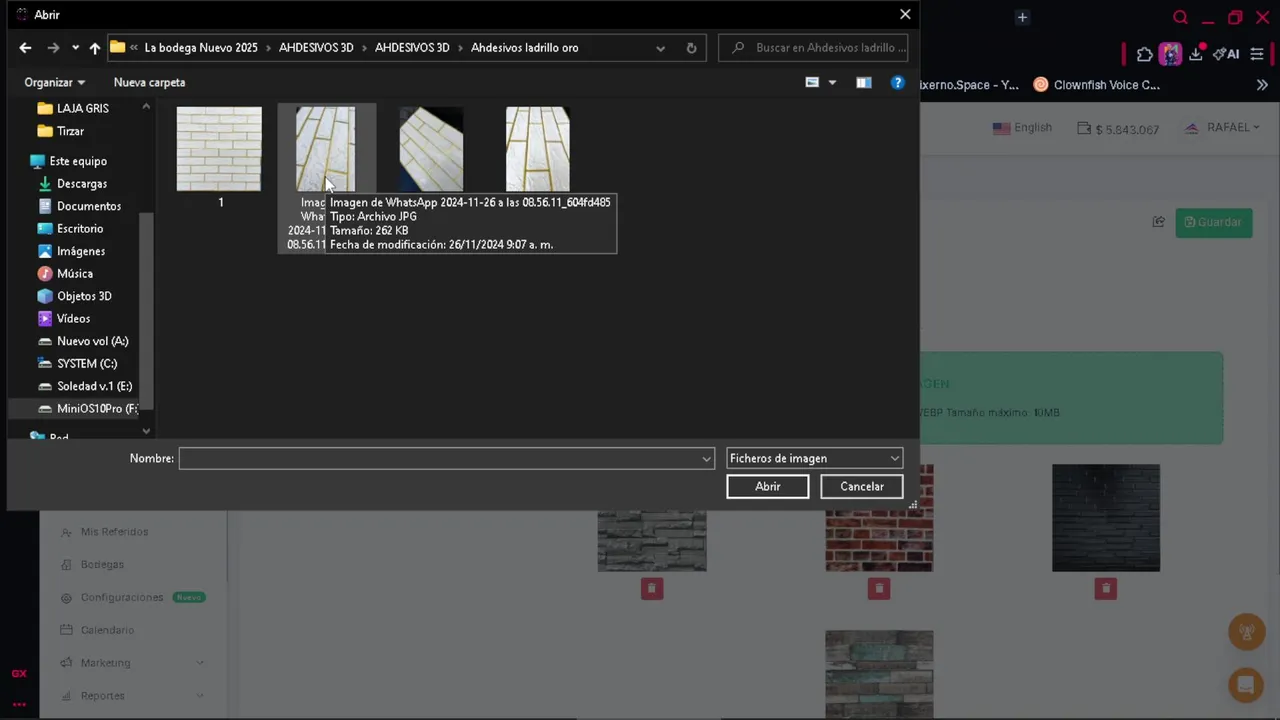Open recent locations dropdown arrow
Screen dimensions: 1280x720
click(x=75, y=48)
